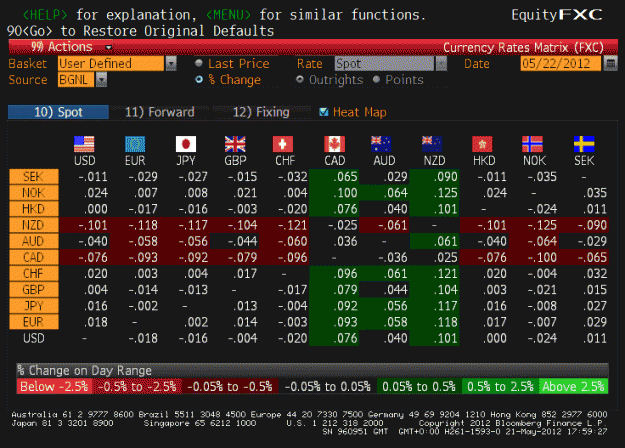Select the Outrights radio option
Viewport: 625px width, 448px height.
pyautogui.click(x=300, y=79)
